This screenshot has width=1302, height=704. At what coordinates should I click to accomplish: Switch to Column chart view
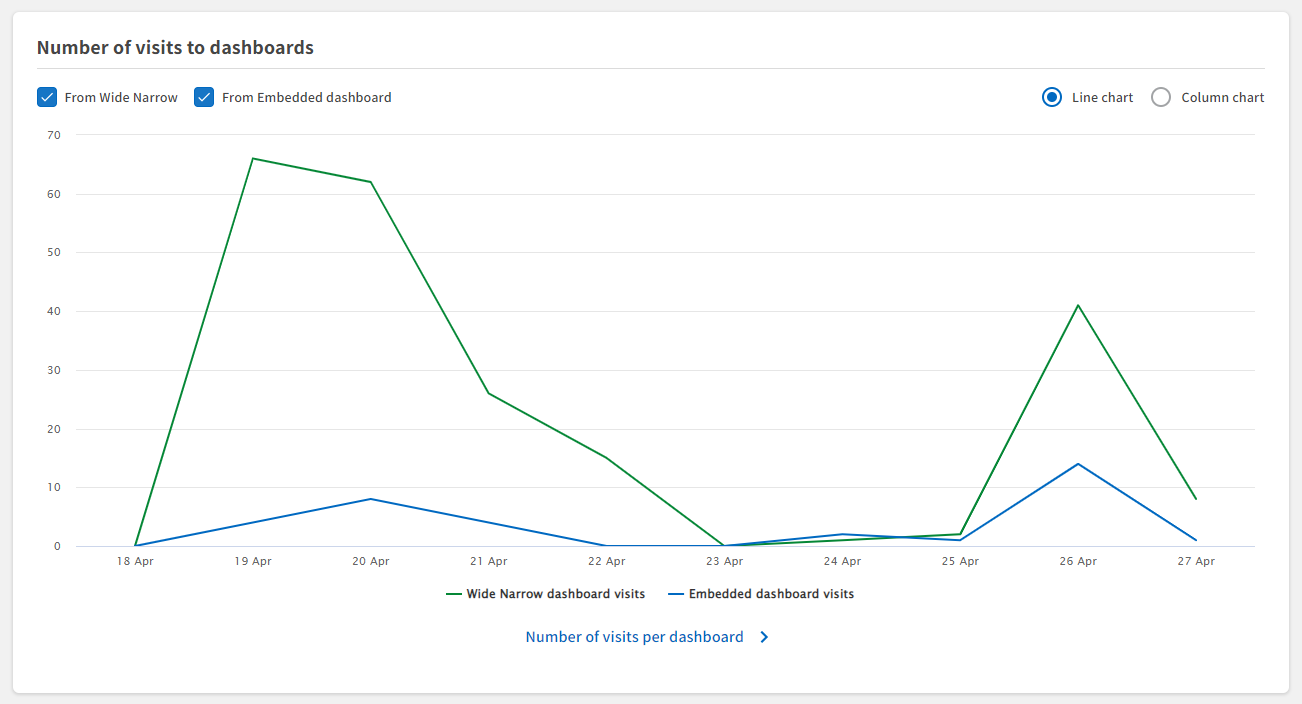coord(1161,97)
